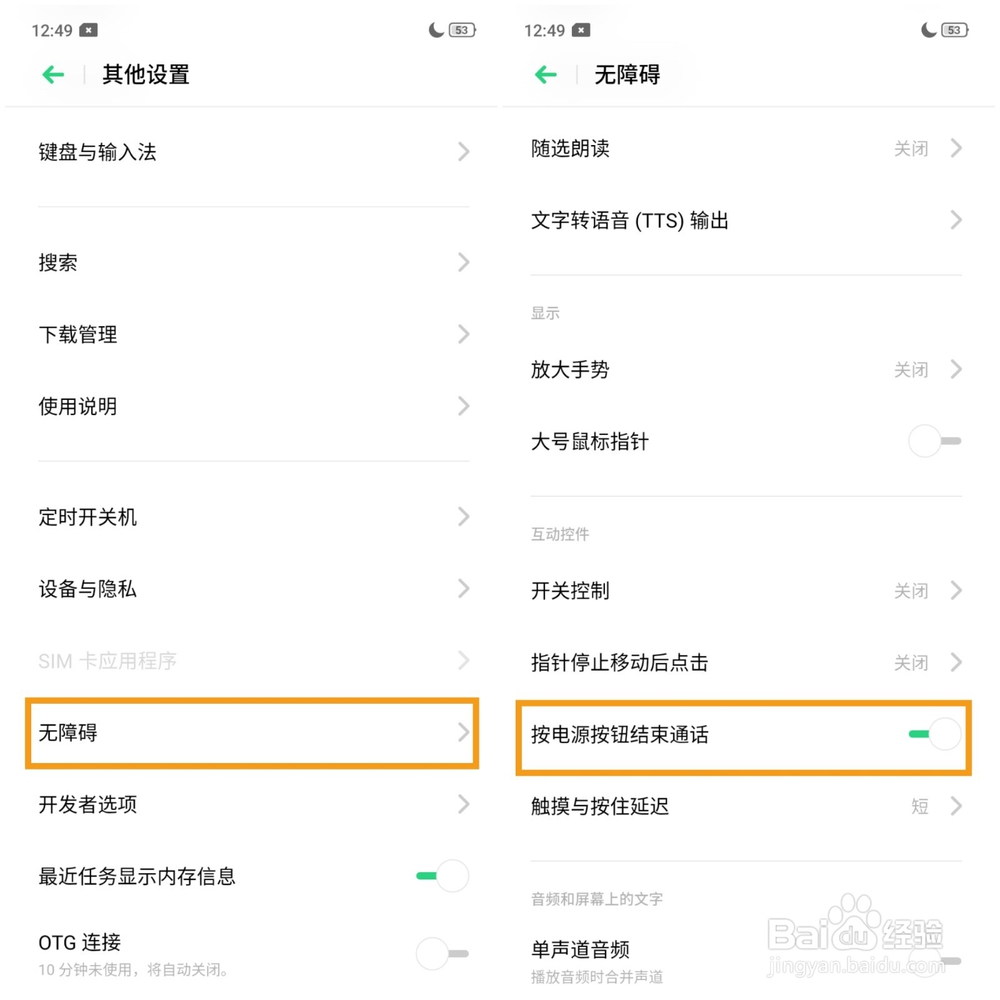Open 定时开关机 option
Viewport: 1000px width, 1000px height.
[x=250, y=517]
